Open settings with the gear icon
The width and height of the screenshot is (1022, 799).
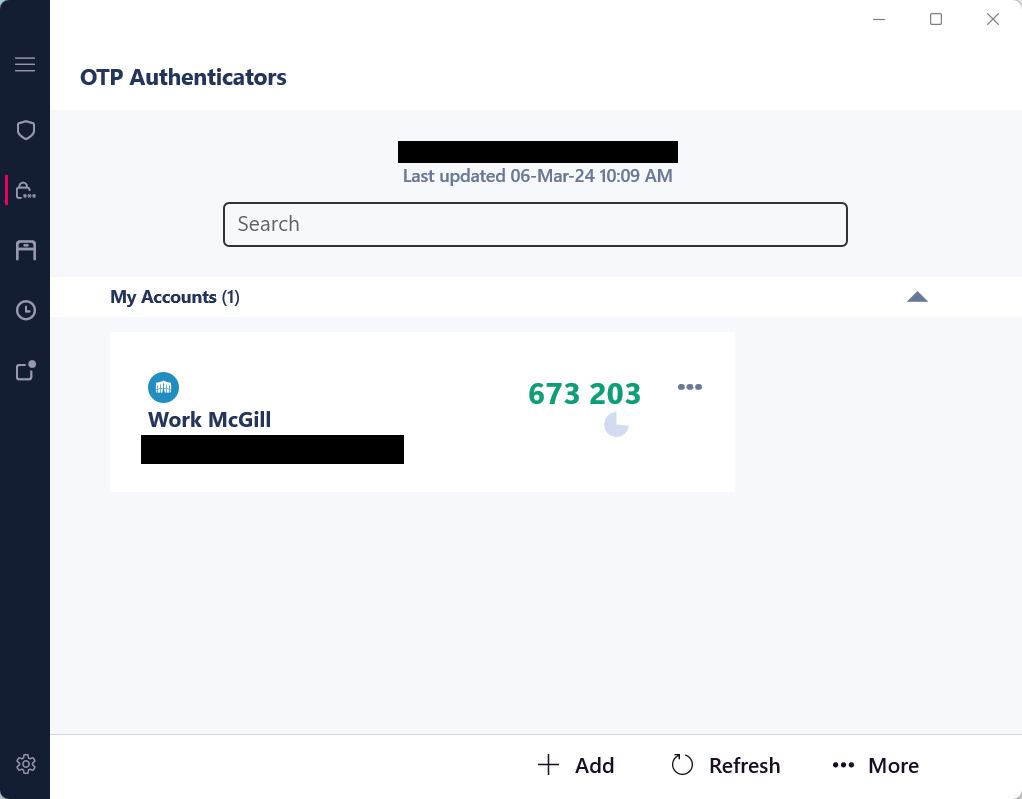coord(26,764)
